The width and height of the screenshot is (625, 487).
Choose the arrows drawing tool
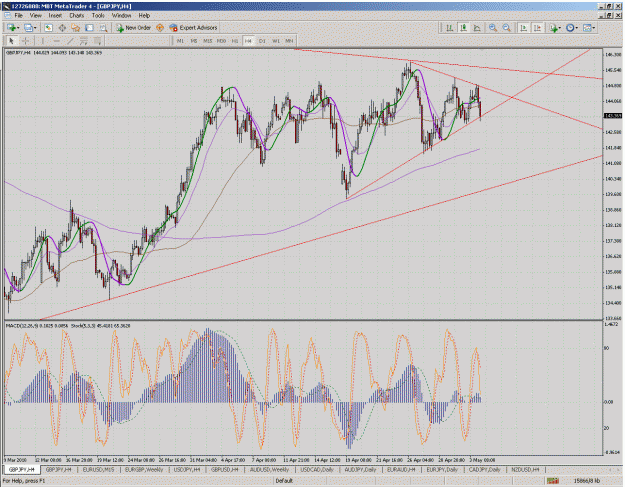coord(97,41)
